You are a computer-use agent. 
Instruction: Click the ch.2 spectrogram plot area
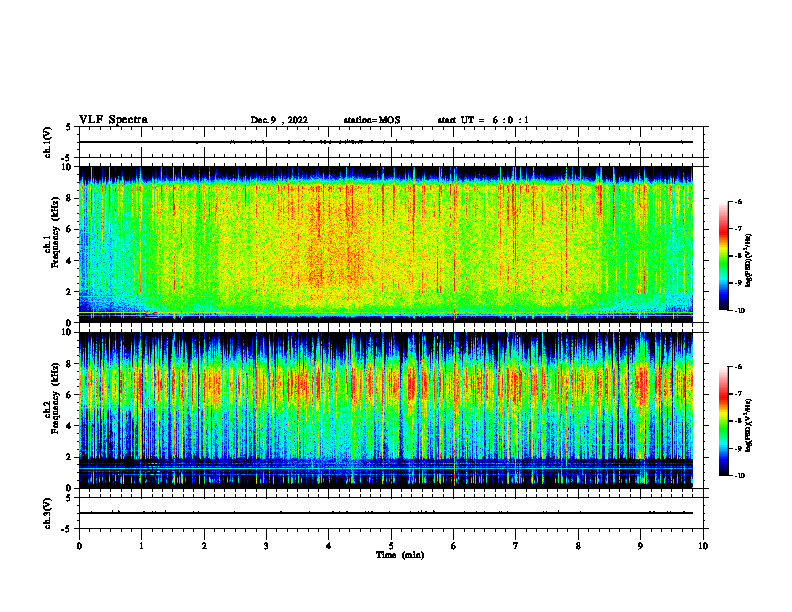(386, 410)
